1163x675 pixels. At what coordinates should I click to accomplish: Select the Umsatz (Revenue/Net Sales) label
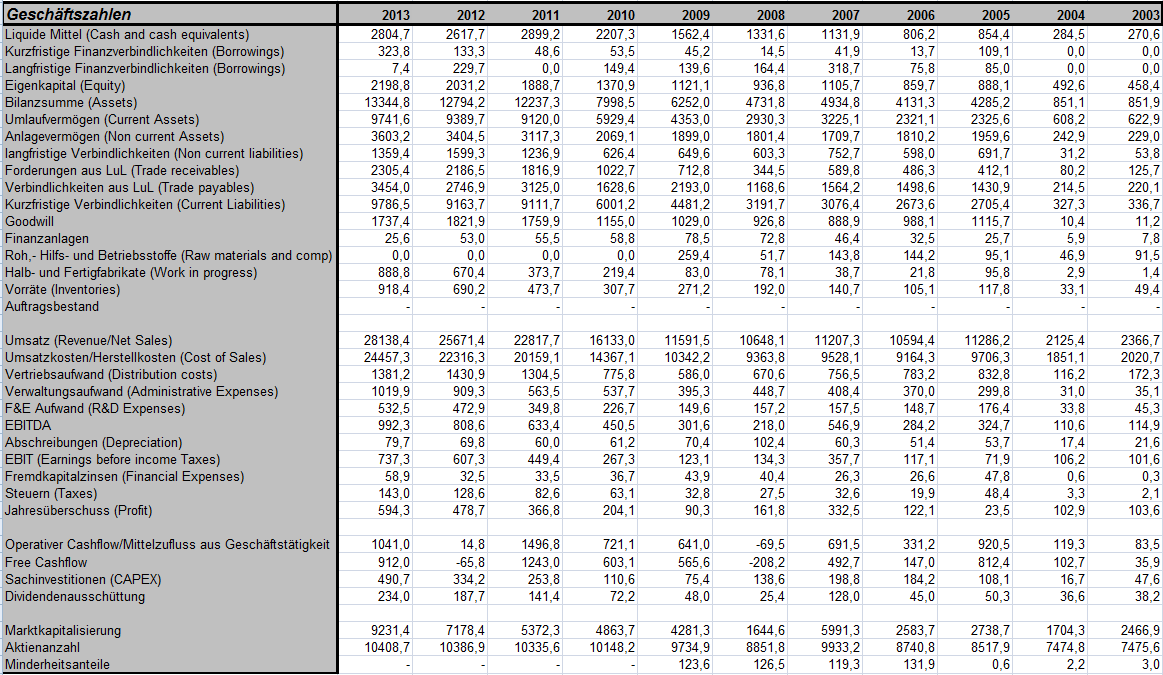pyautogui.click(x=88, y=341)
